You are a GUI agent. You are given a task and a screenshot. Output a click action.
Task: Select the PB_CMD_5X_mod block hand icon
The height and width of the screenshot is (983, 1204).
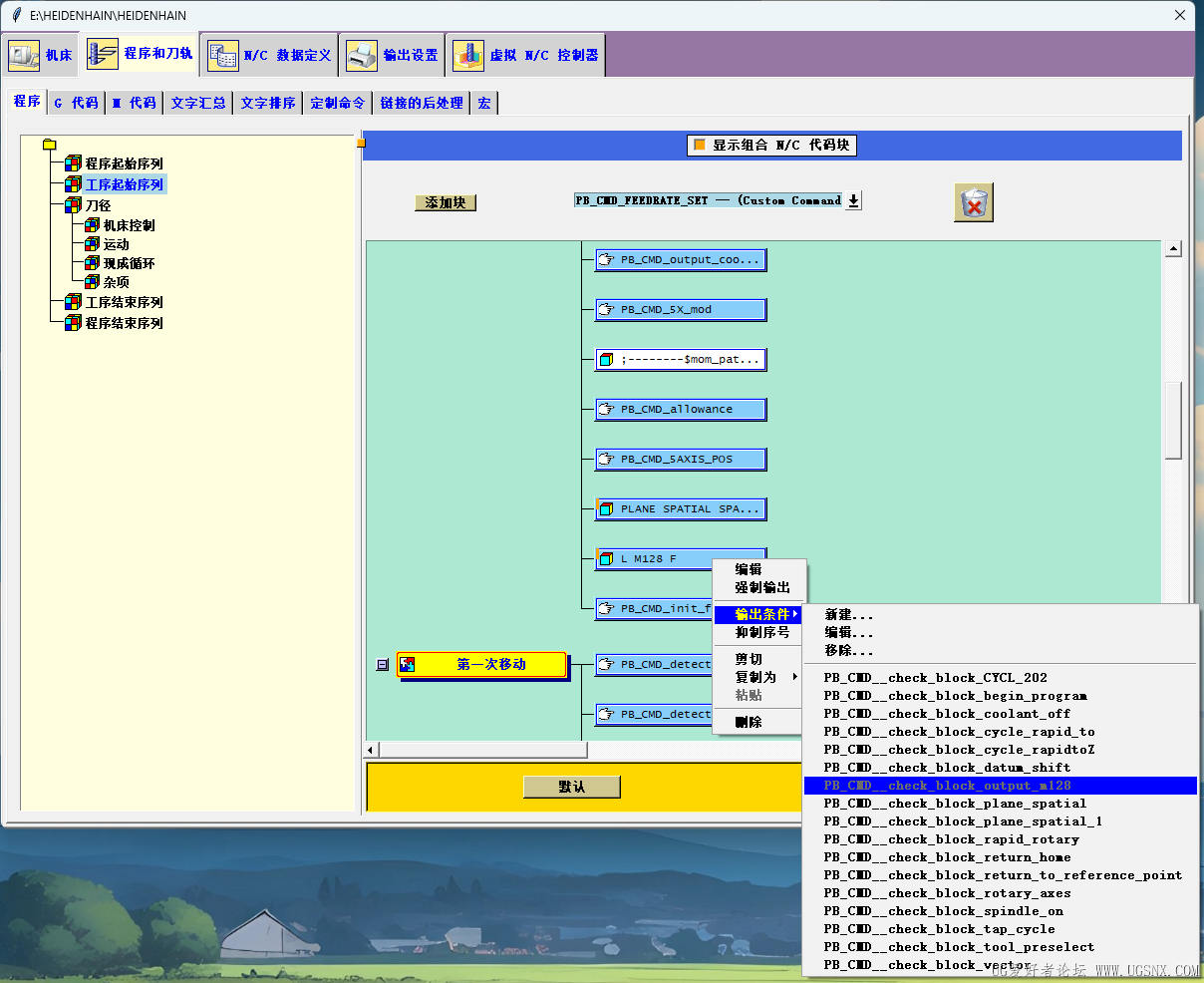(x=606, y=310)
